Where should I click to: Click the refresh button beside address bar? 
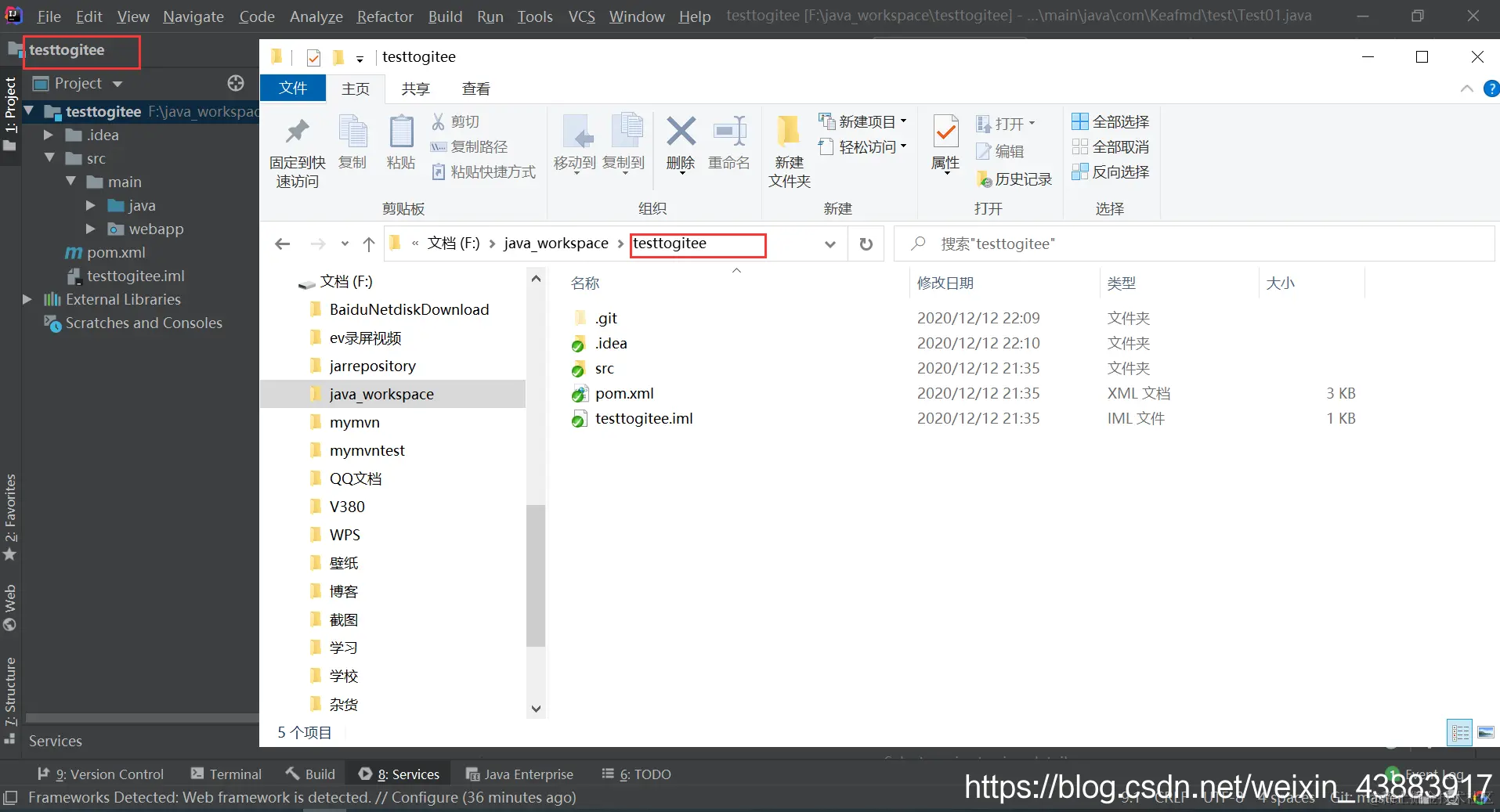pos(866,244)
